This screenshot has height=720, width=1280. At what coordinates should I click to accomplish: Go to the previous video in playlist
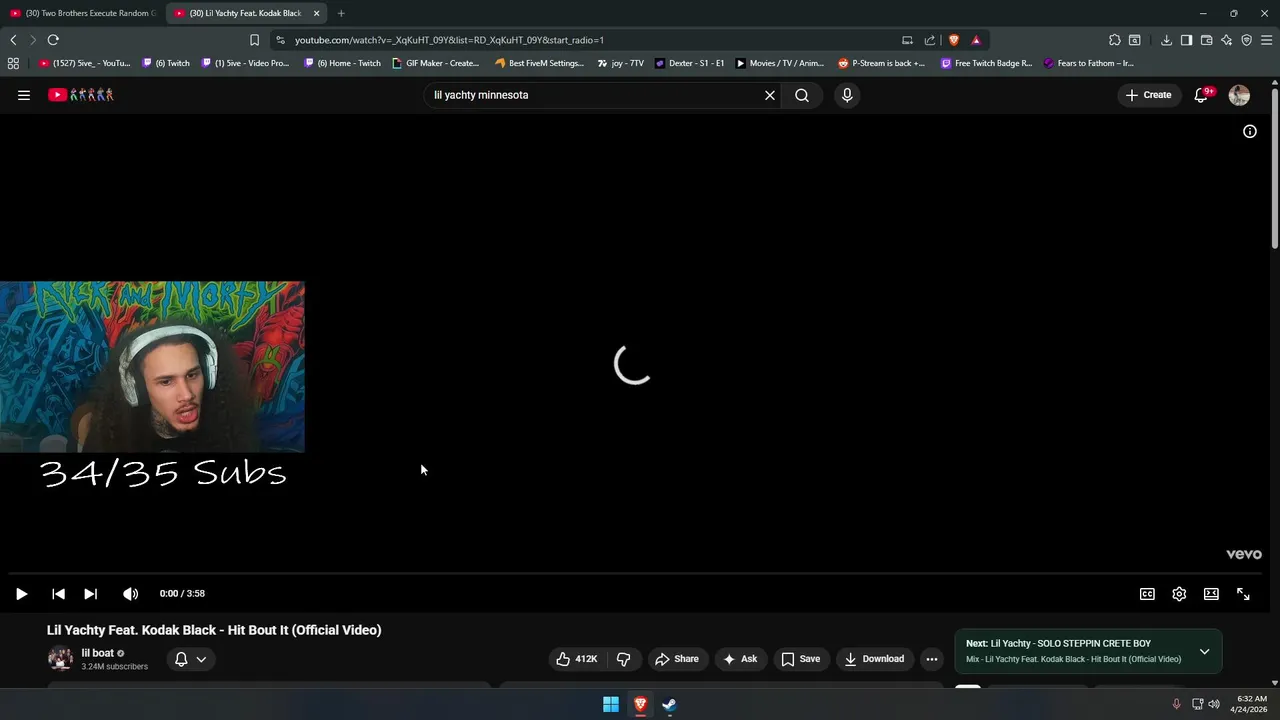point(59,594)
